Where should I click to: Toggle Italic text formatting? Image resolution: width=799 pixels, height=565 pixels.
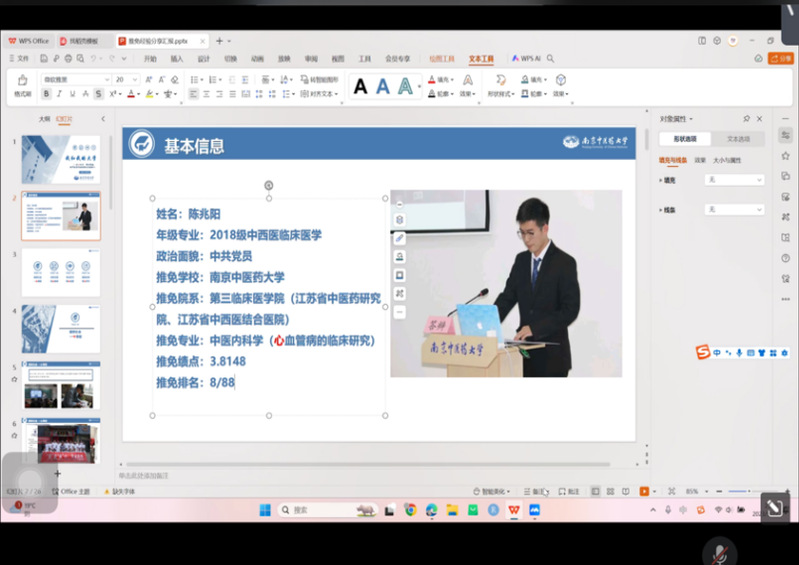pos(60,94)
